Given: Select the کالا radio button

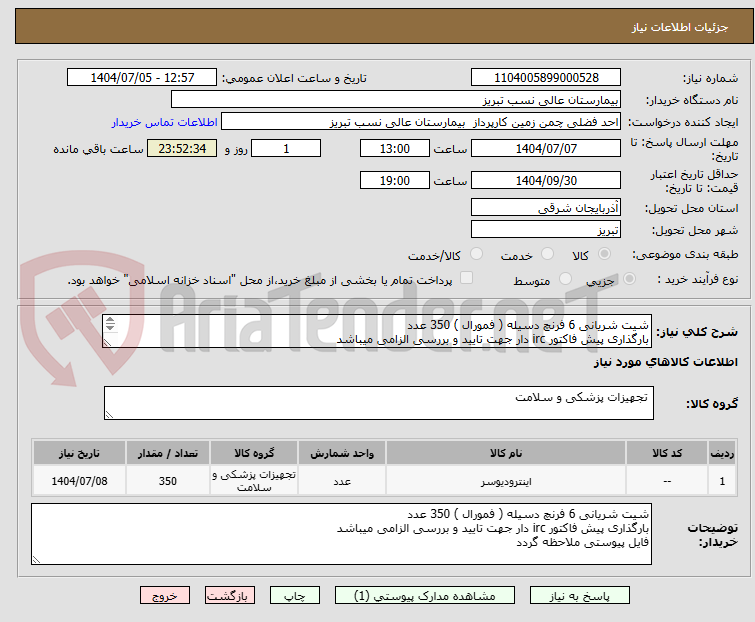Looking at the screenshot, I should tap(604, 254).
